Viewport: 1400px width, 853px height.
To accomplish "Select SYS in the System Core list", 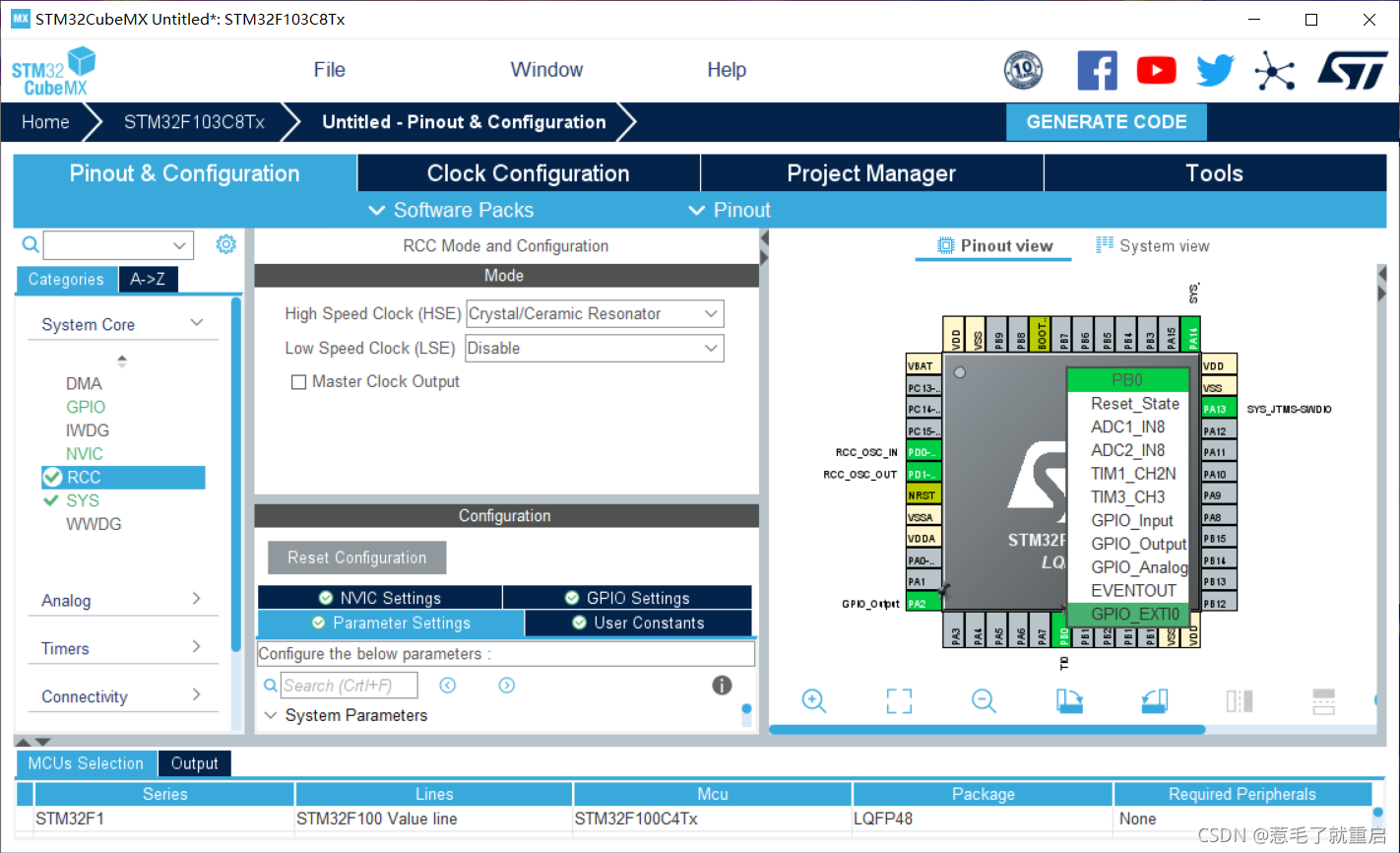I will tap(83, 500).
